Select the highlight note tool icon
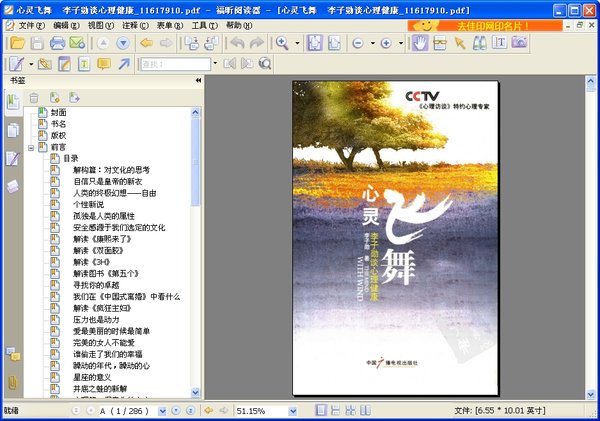 (x=64, y=64)
